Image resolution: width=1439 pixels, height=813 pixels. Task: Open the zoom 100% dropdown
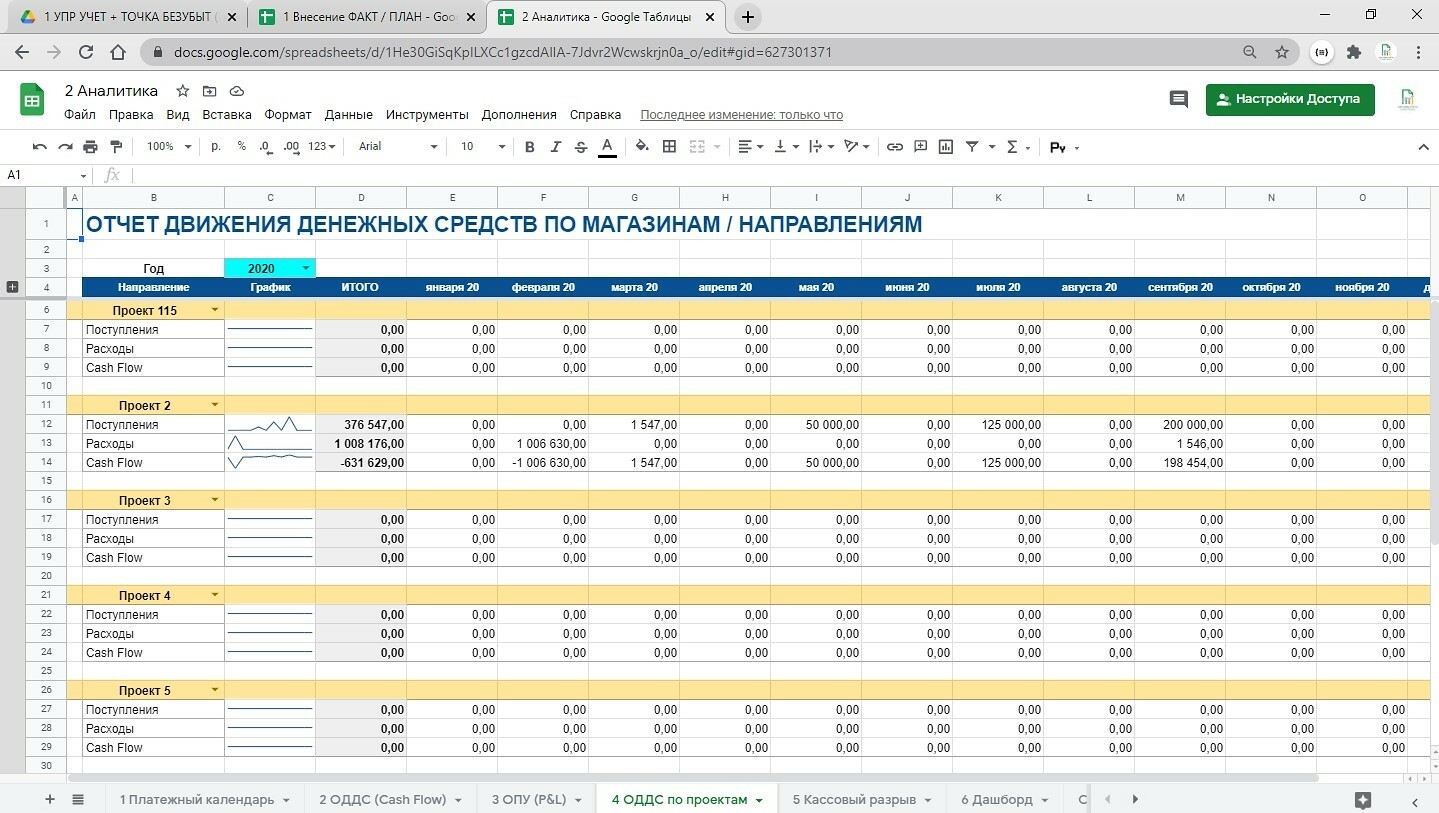tap(169, 147)
